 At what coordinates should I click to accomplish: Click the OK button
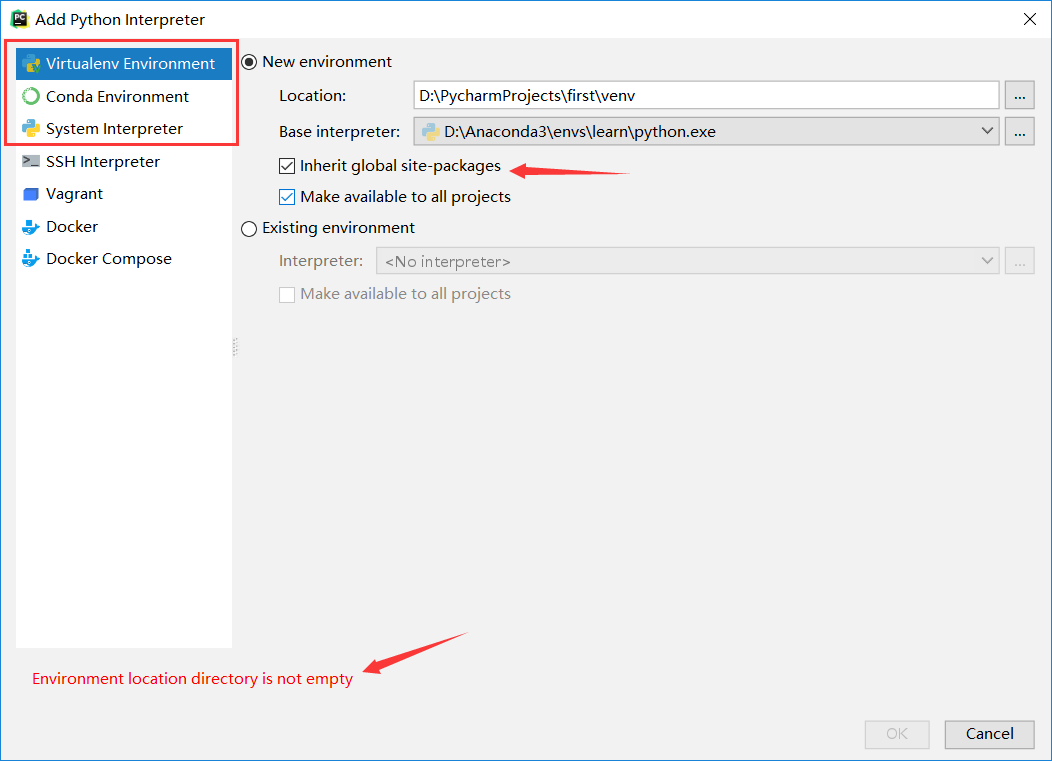[x=897, y=734]
